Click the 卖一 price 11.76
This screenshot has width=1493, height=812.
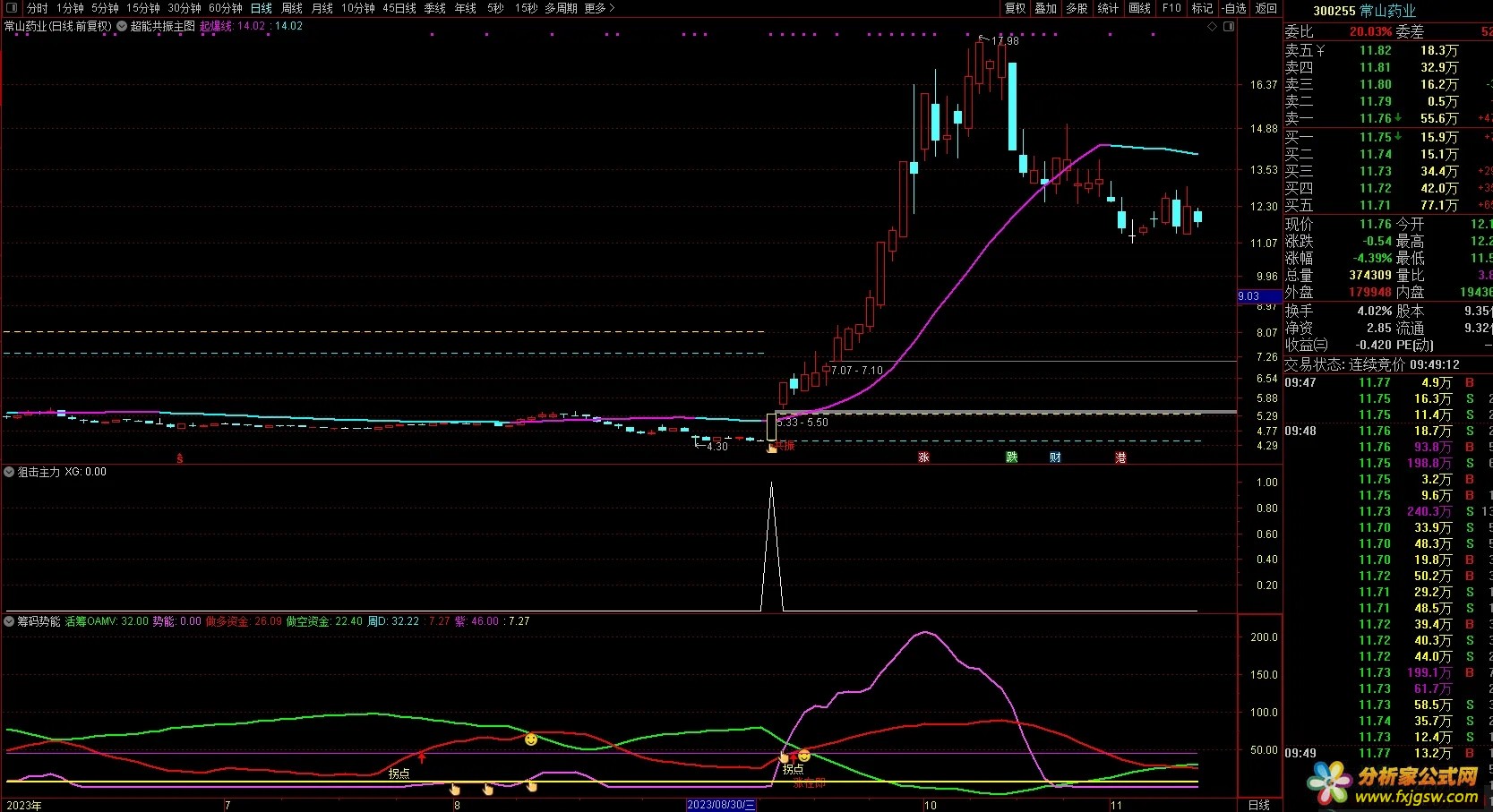1376,118
